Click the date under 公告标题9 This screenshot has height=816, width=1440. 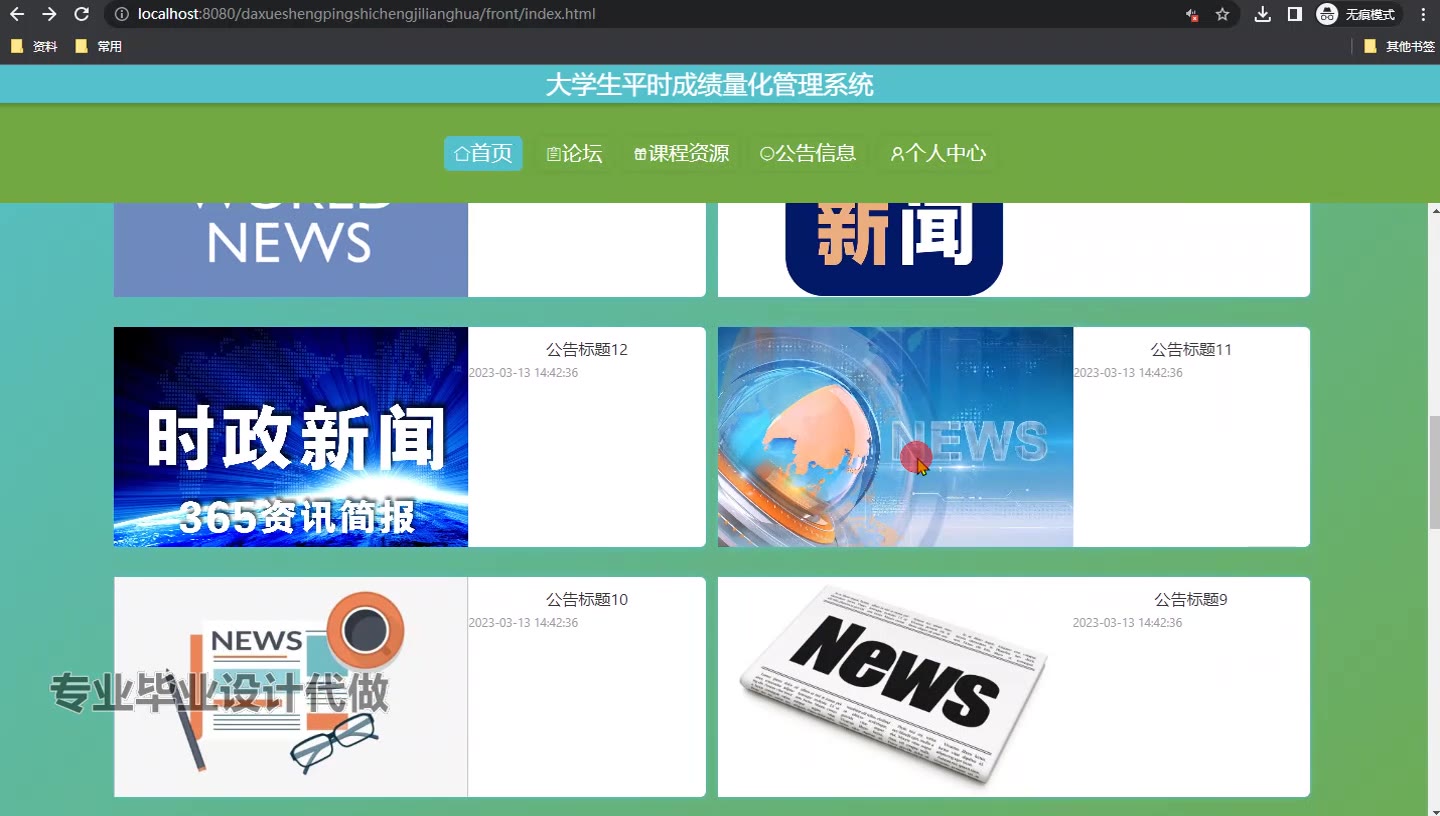click(1128, 623)
